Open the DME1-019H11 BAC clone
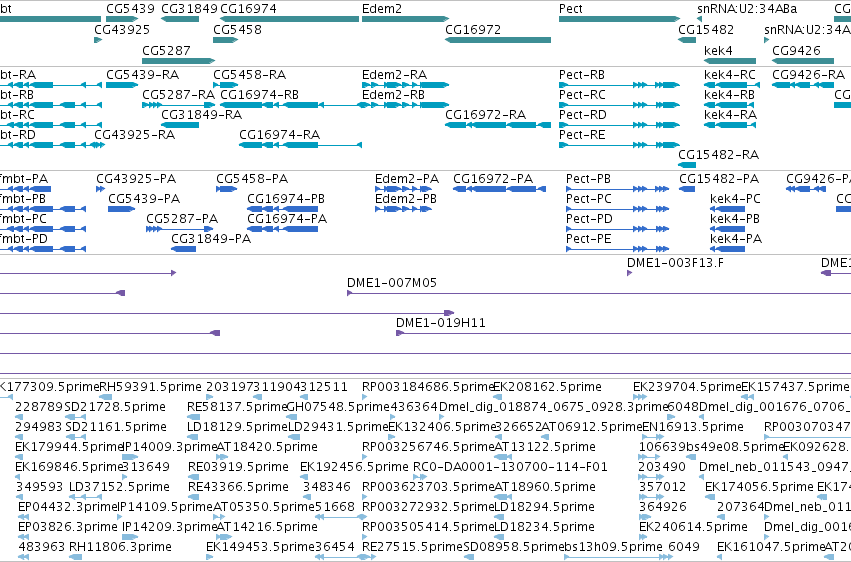 624,333
